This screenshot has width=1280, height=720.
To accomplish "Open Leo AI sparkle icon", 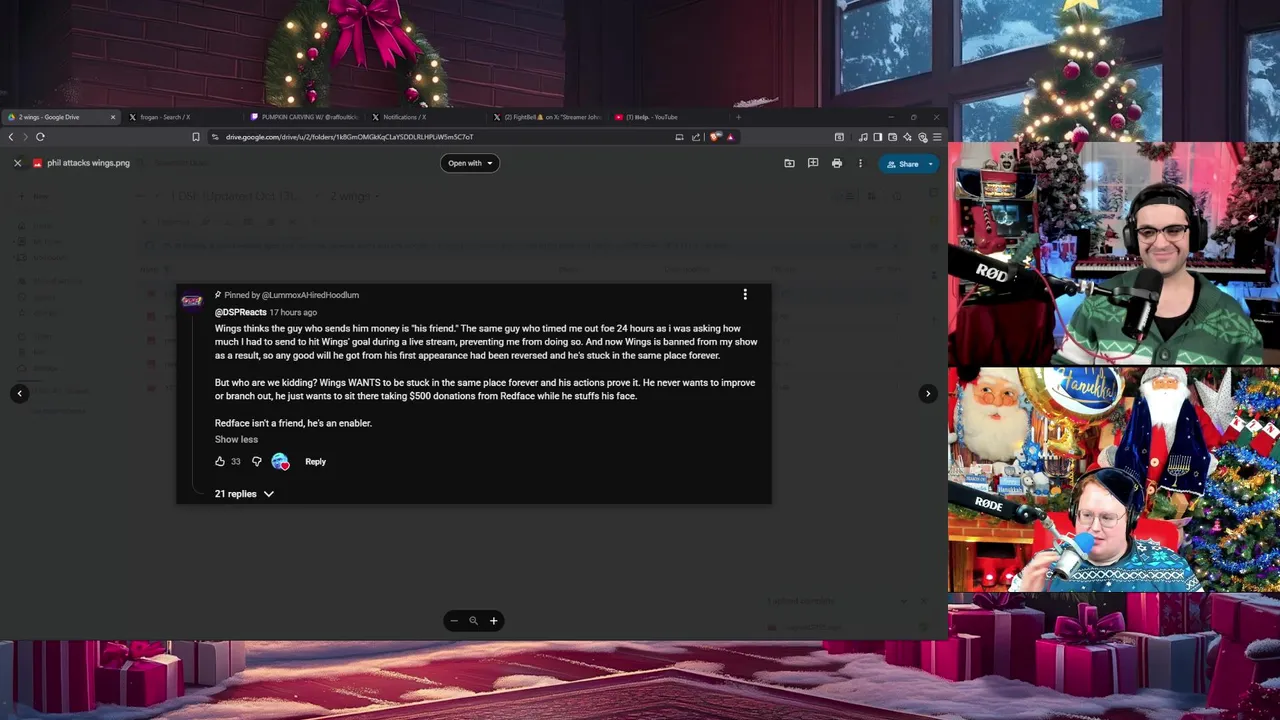I will click(x=907, y=137).
